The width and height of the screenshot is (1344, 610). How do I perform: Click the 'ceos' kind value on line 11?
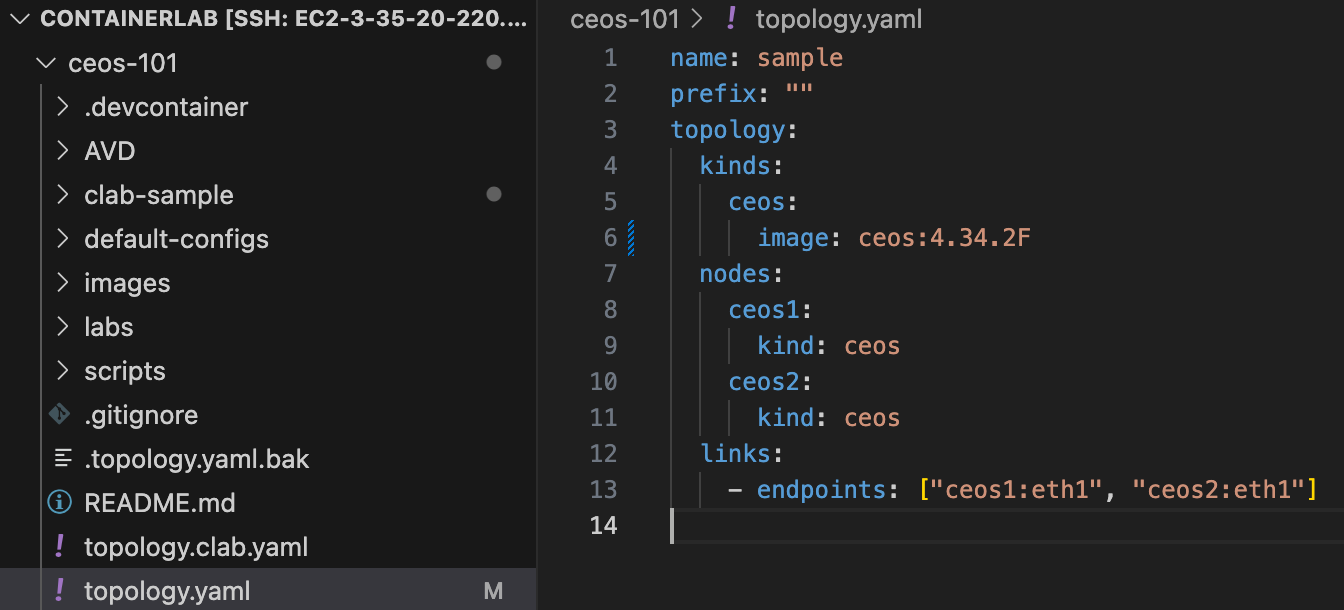tap(872, 418)
